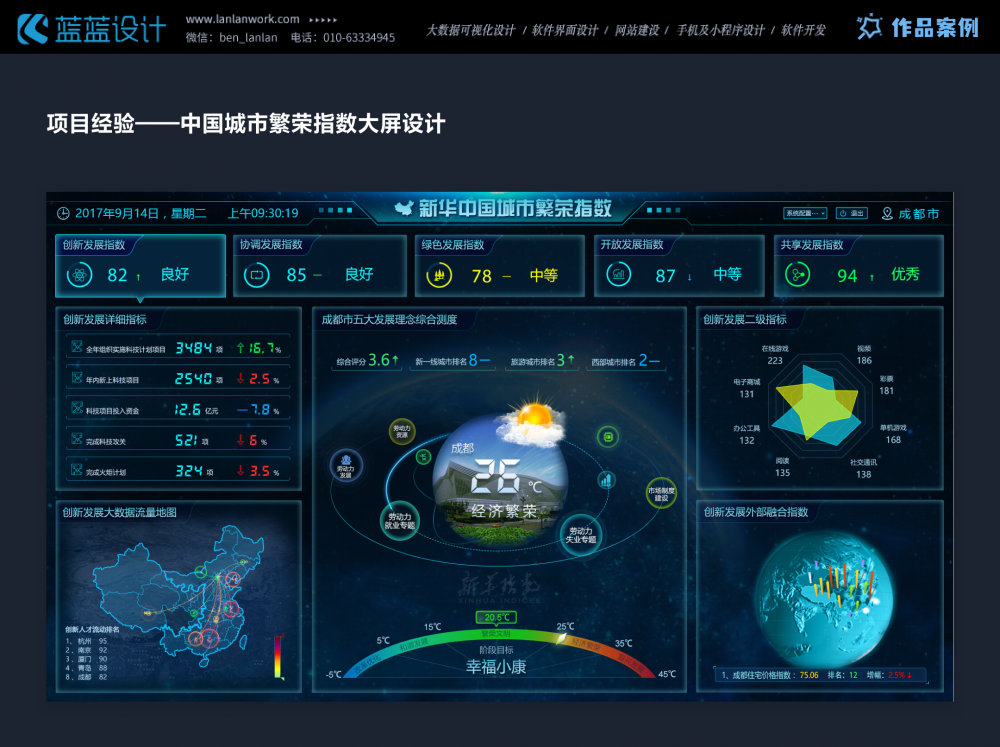
Task: Click the 全年组织实施科技计划项目 indicator row
Action: [x=178, y=348]
